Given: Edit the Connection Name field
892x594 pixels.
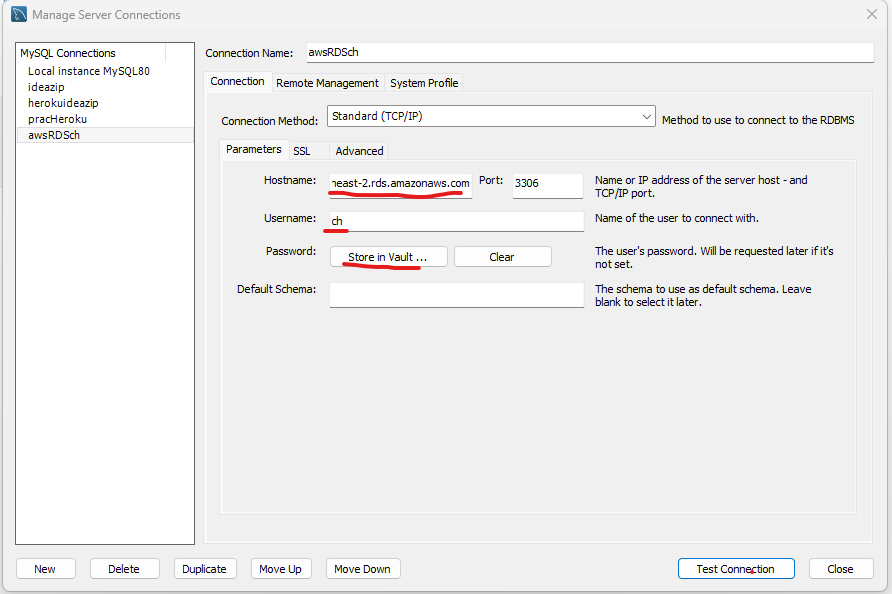Looking at the screenshot, I should 590,52.
